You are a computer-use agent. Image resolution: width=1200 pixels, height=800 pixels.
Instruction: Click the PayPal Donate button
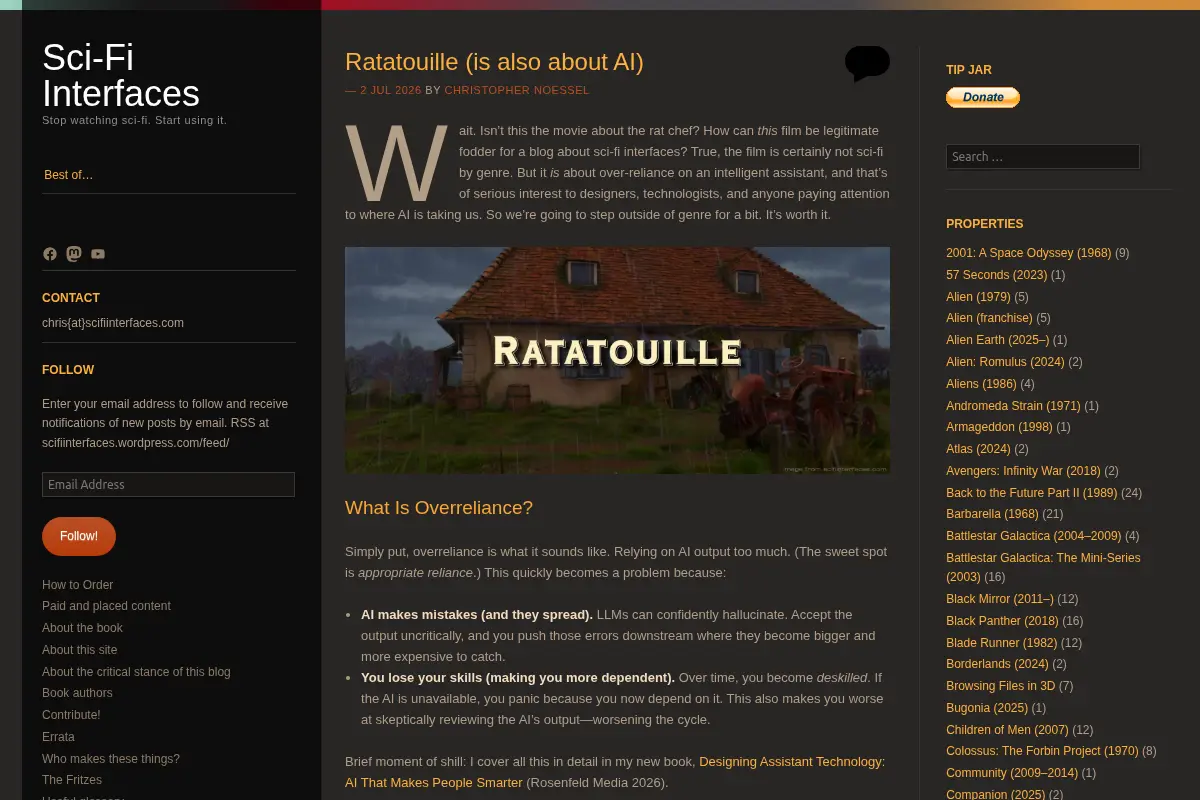click(983, 97)
